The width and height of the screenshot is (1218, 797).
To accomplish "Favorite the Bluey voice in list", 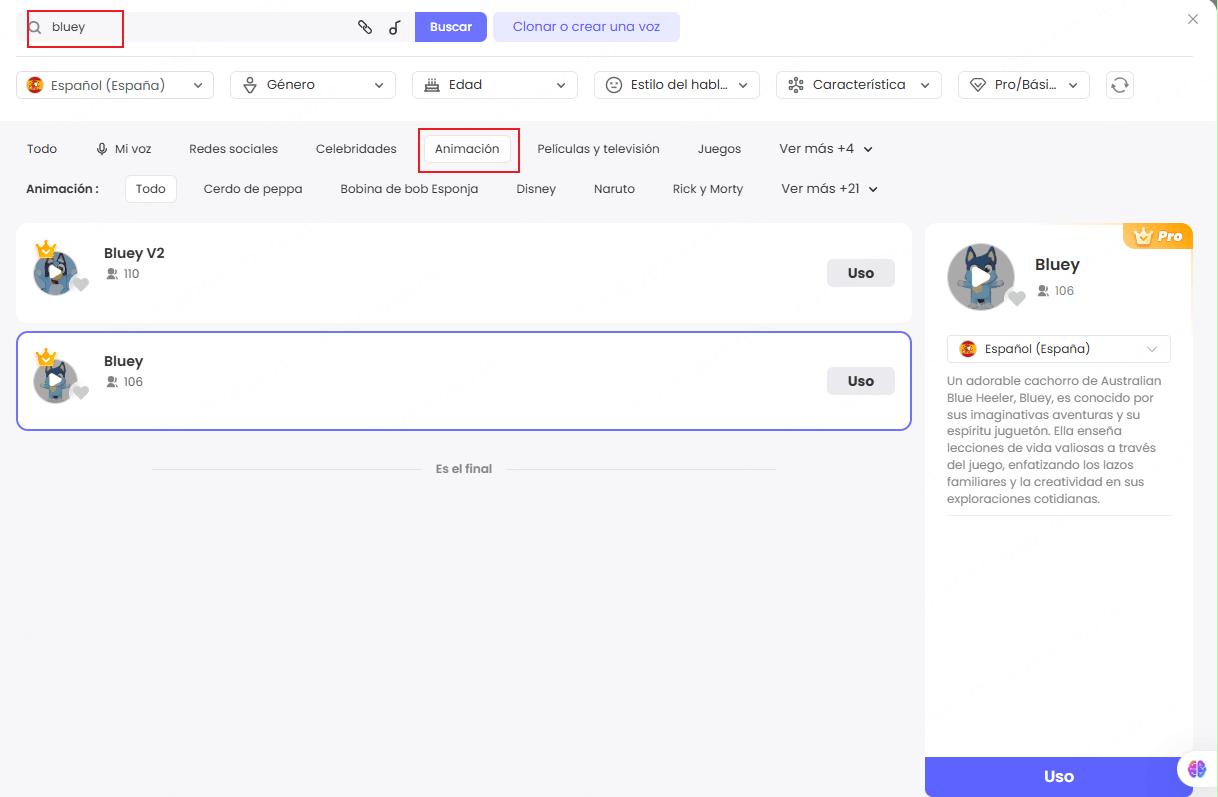I will 81,392.
